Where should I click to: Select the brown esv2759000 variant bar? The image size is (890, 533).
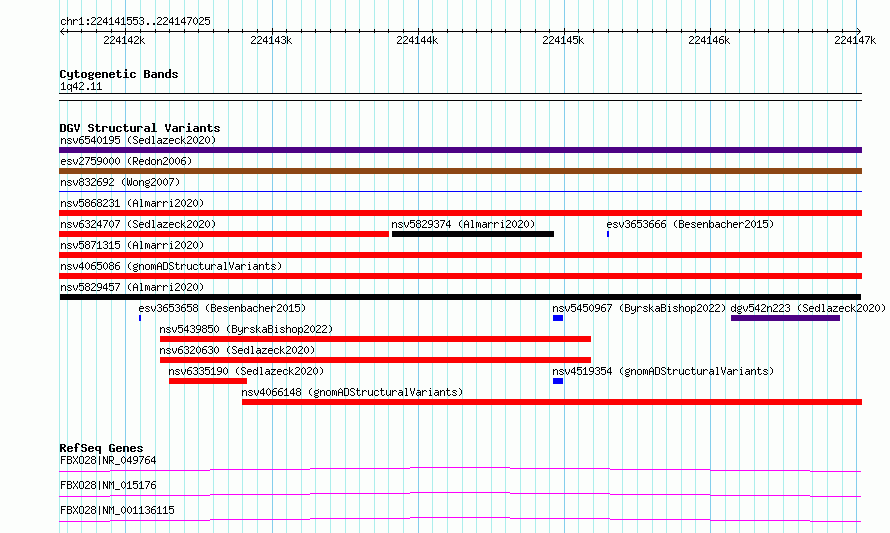pos(460,171)
